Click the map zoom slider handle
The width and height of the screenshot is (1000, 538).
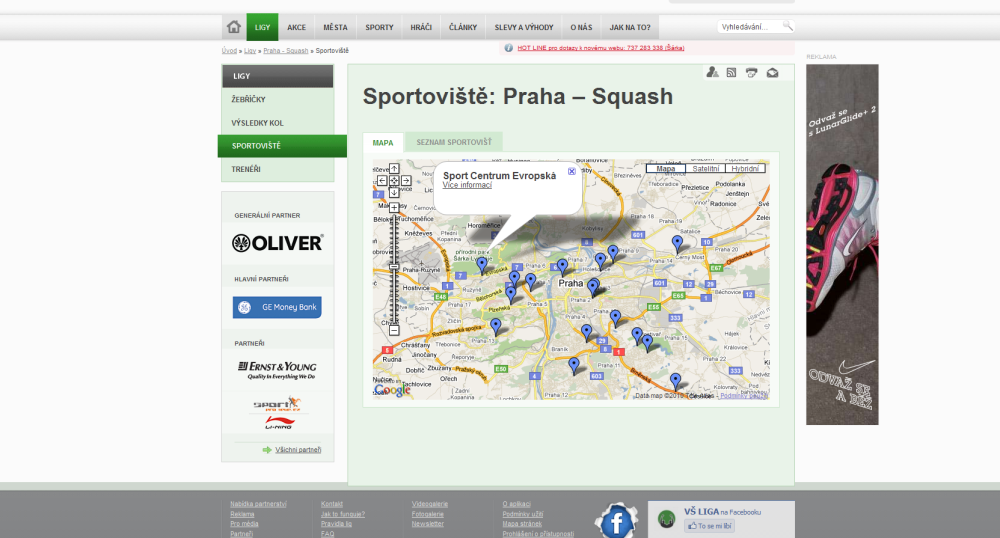[x=394, y=267]
